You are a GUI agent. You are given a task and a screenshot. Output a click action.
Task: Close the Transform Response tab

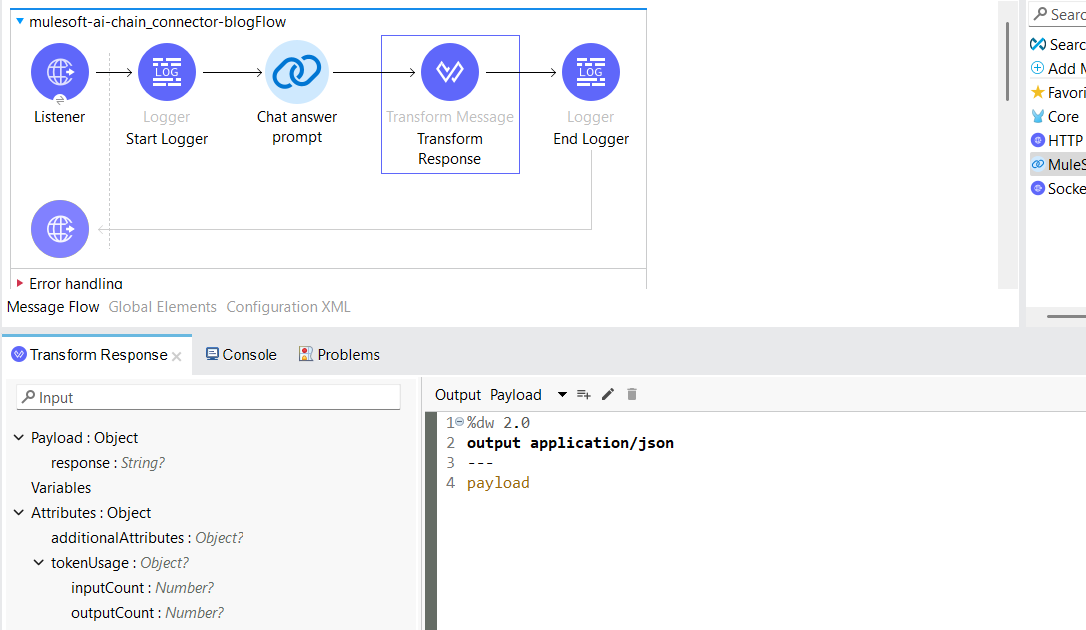pos(177,357)
